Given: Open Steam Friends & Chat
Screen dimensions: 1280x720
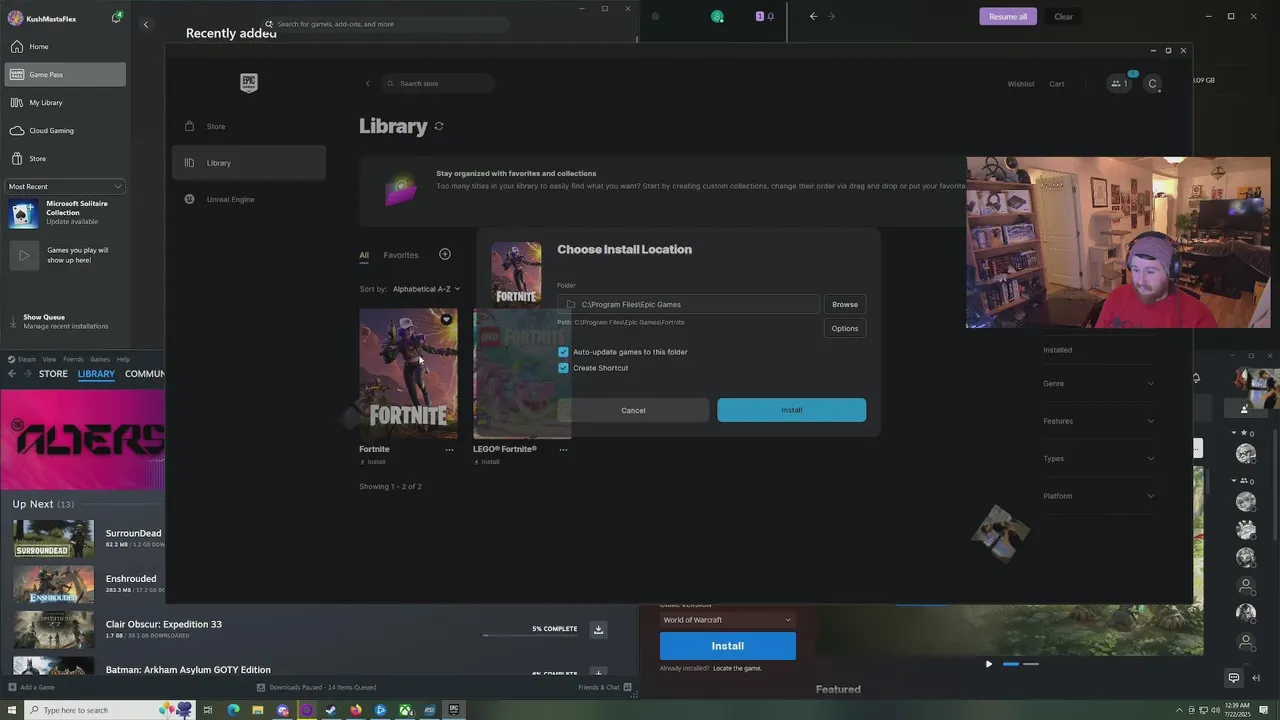Looking at the screenshot, I should click(x=604, y=687).
